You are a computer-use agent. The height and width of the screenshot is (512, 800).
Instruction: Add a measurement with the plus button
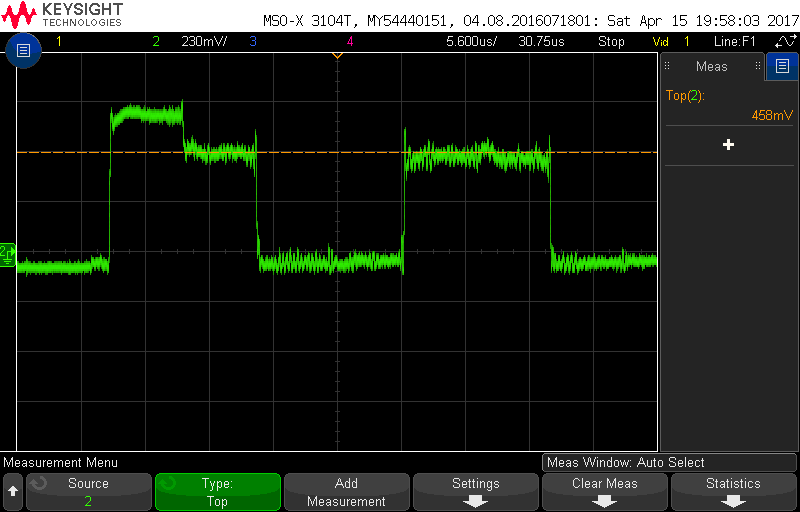click(729, 145)
